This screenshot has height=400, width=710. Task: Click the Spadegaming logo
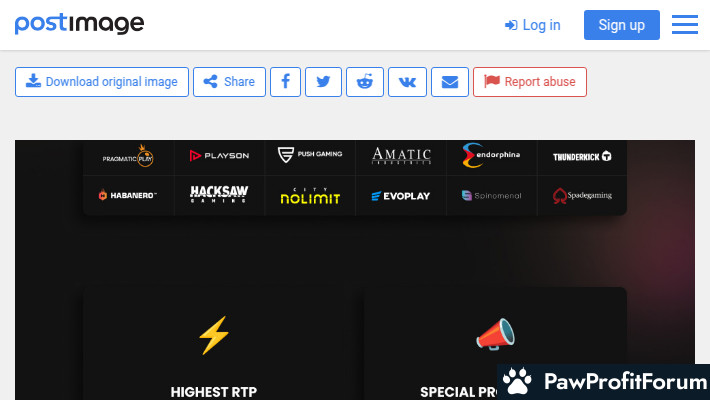pyautogui.click(x=582, y=196)
